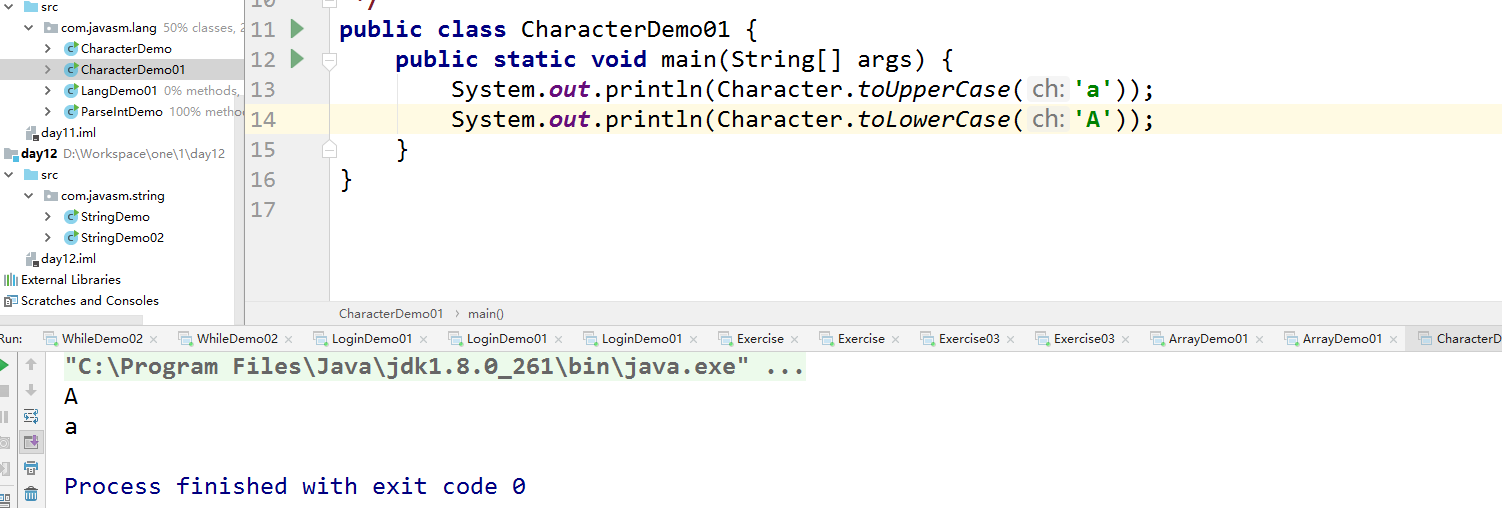Select CharacterDemo01 in the project tree
This screenshot has width=1502, height=508.
point(132,70)
